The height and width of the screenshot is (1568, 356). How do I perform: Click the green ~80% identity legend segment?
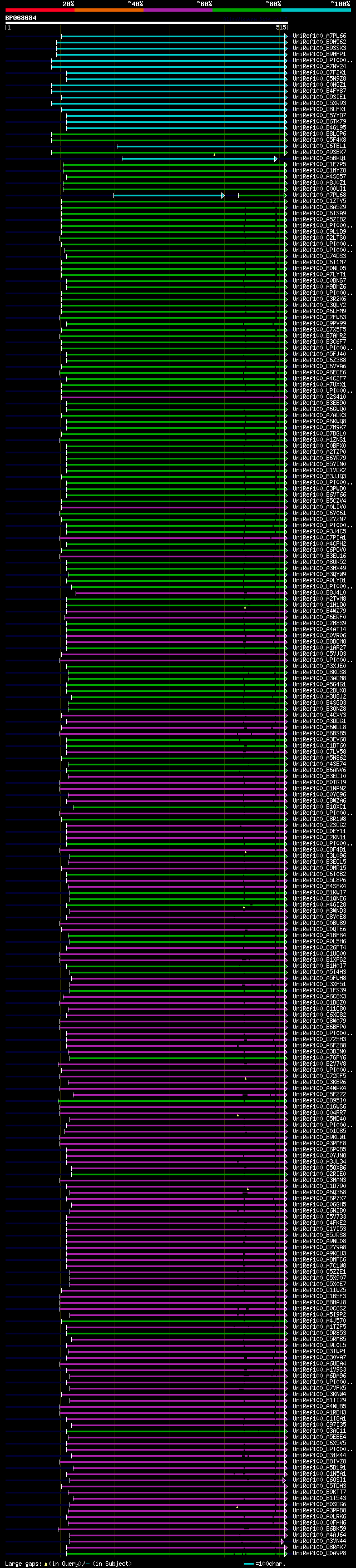247,10
